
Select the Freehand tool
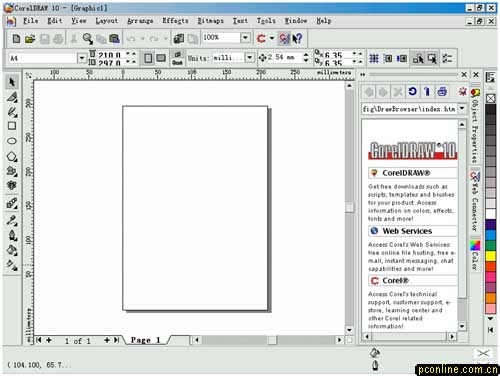12,112
